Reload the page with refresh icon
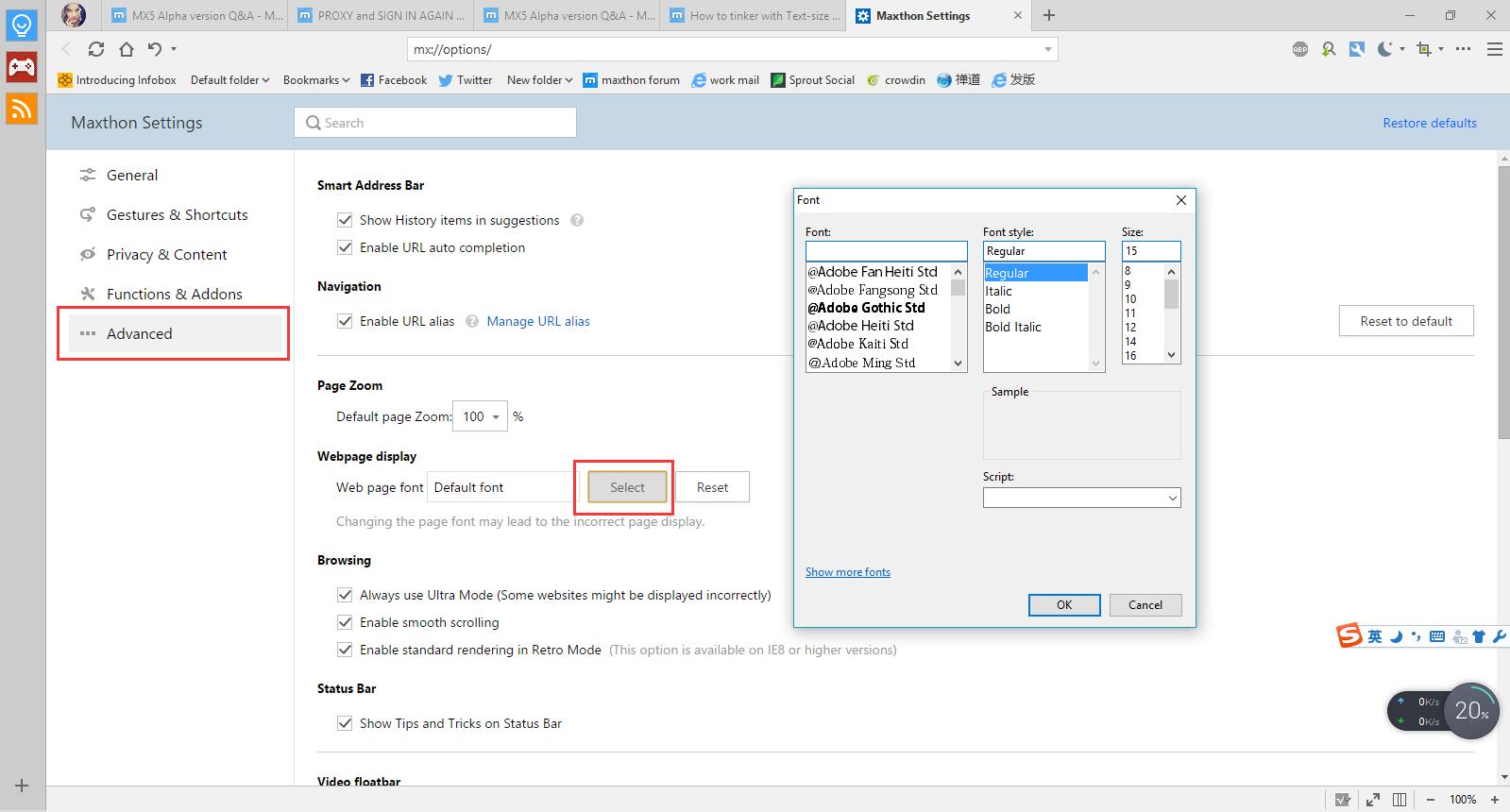 pos(96,49)
